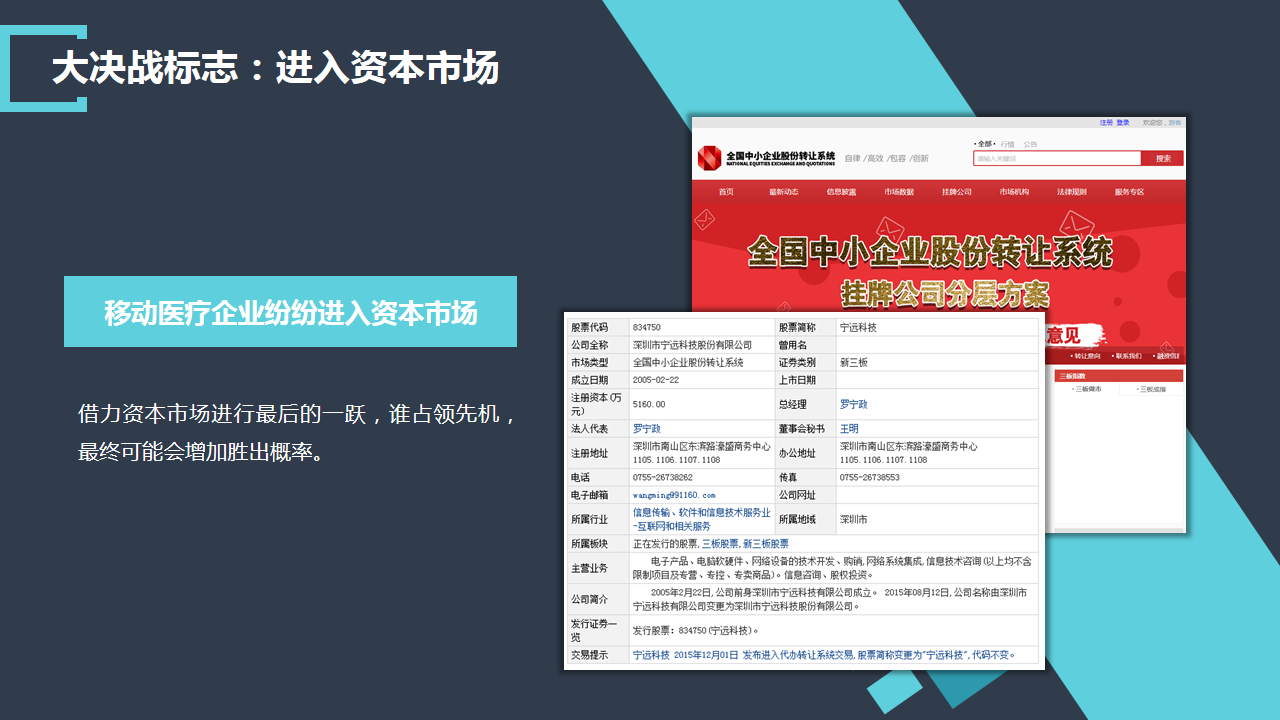Click the 罗宁政 general manager link
The image size is (1280, 720).
[x=853, y=404]
